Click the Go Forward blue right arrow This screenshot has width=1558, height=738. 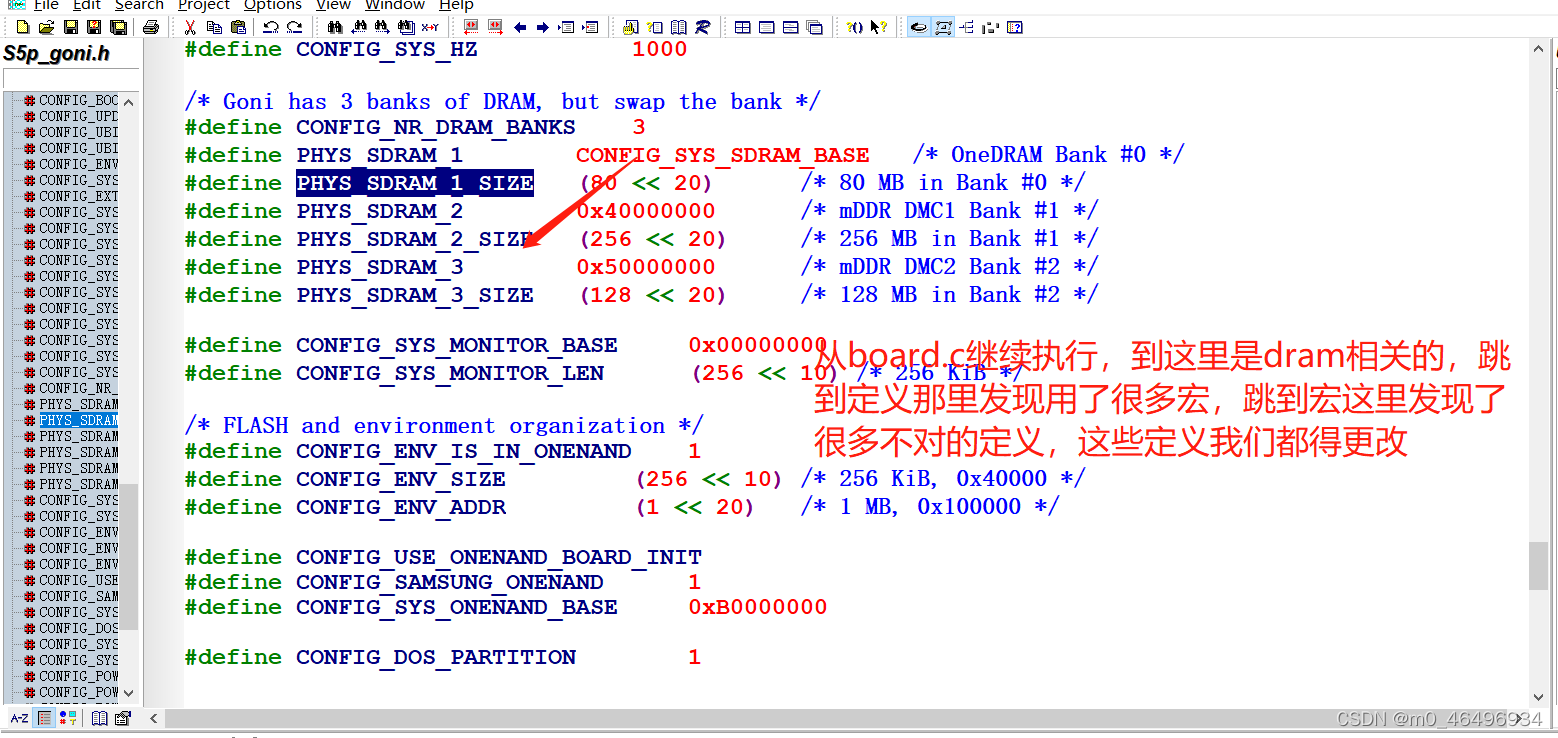pyautogui.click(x=541, y=27)
